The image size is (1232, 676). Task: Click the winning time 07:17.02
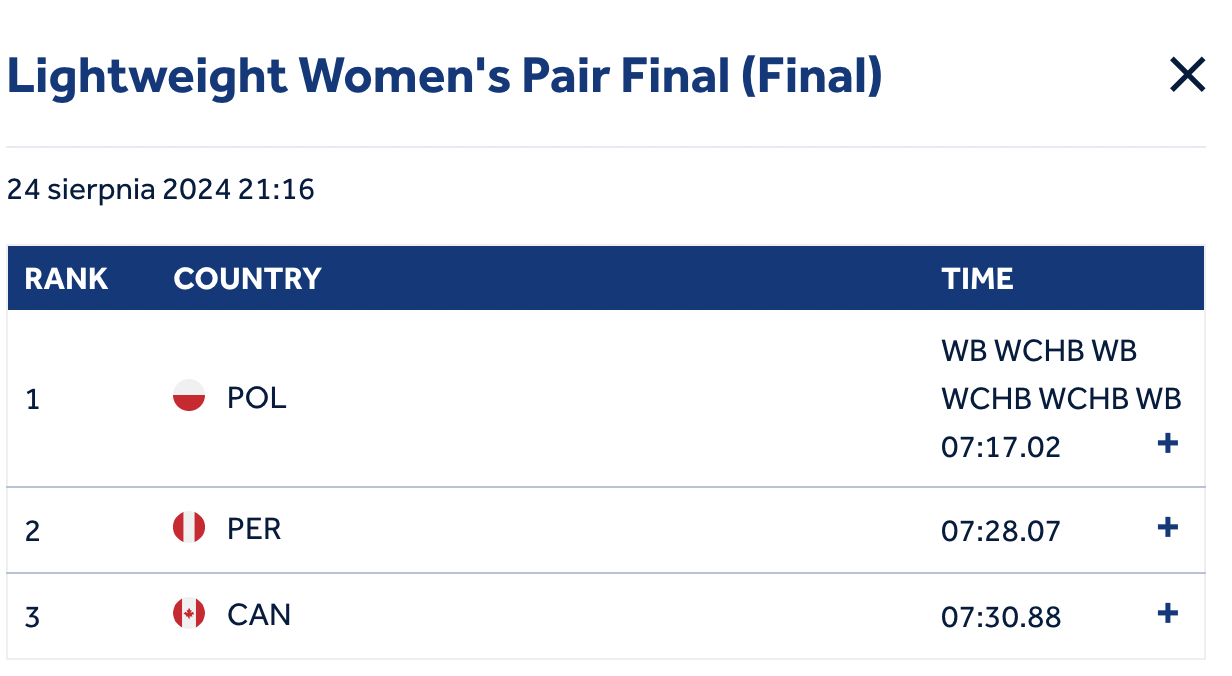click(1001, 446)
